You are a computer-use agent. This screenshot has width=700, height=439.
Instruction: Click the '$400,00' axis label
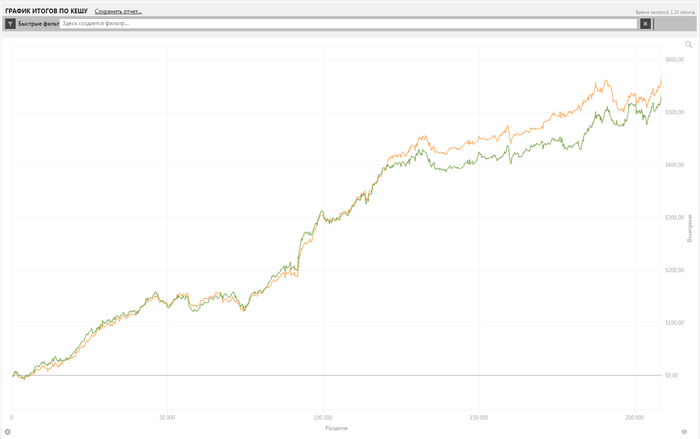(x=674, y=165)
